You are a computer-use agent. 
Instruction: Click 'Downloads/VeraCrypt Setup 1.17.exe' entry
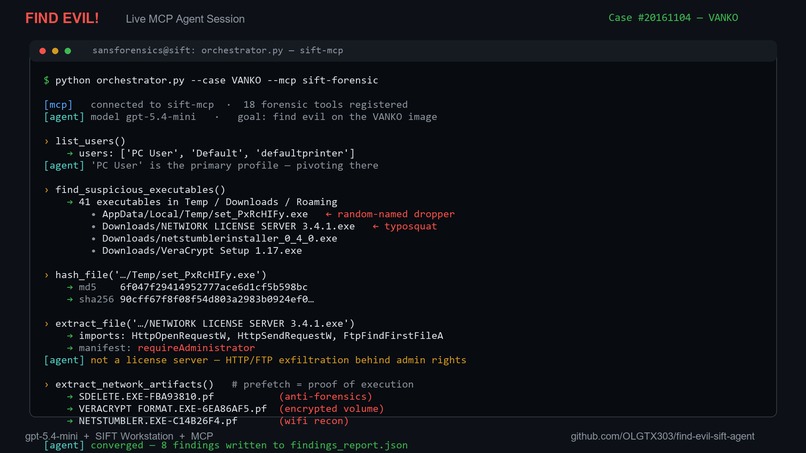pos(202,251)
